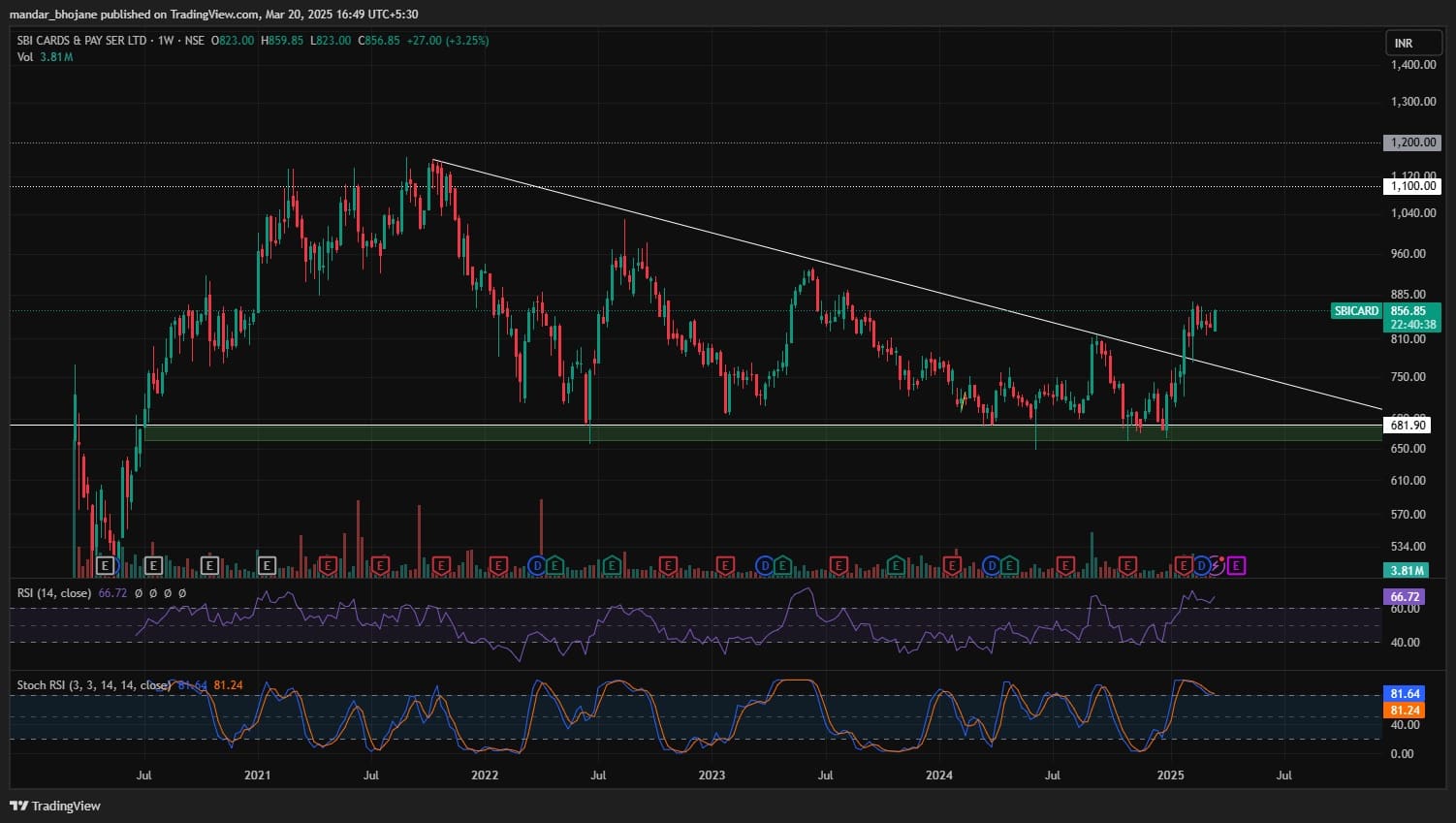This screenshot has width=1456, height=823.
Task: Click the SBICARD price label tag
Action: pos(1355,311)
